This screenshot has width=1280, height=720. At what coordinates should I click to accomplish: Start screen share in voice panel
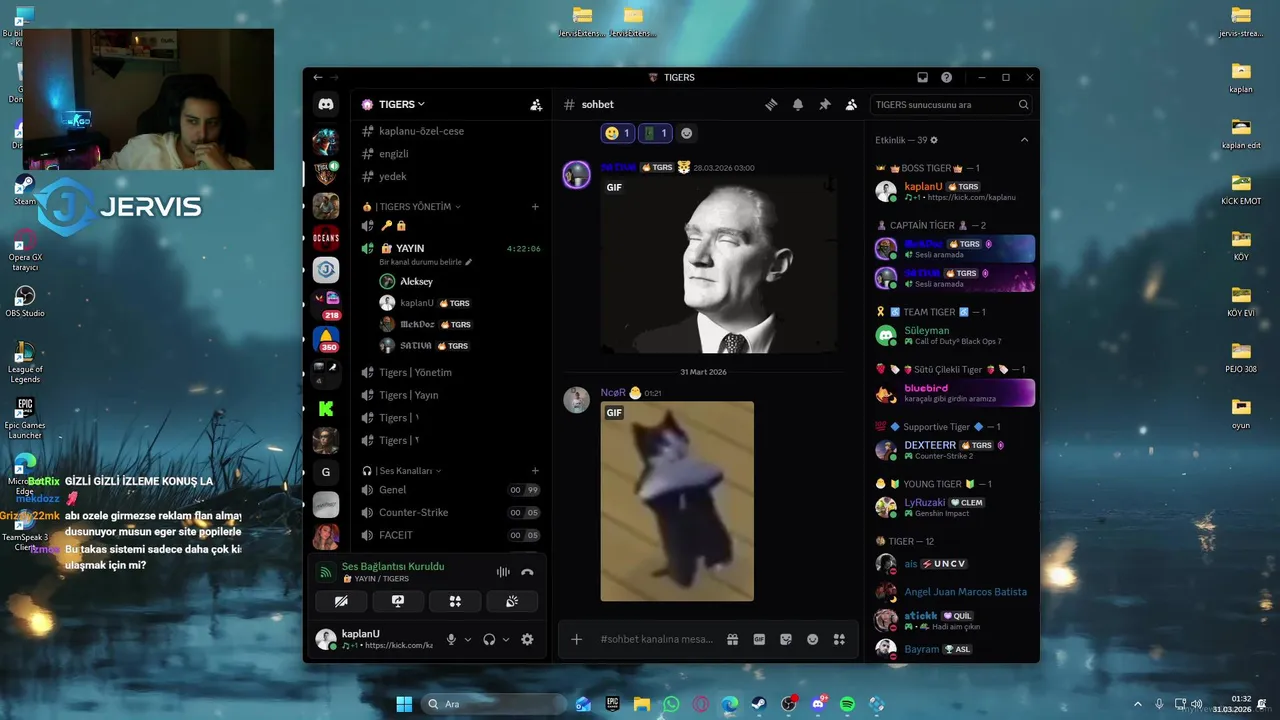[x=398, y=601]
